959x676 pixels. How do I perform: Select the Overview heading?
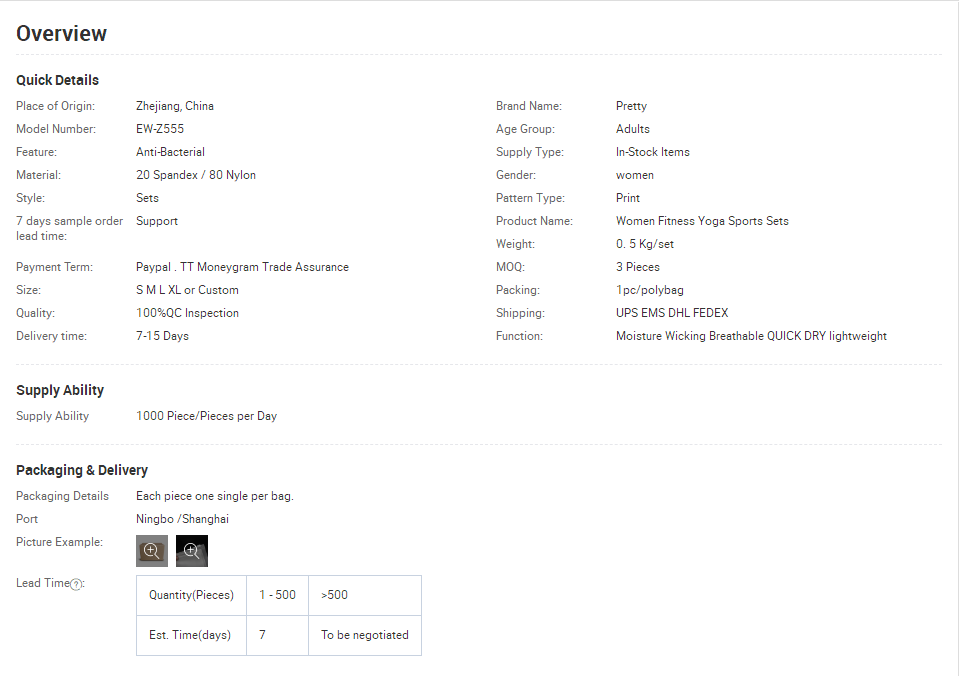(61, 34)
